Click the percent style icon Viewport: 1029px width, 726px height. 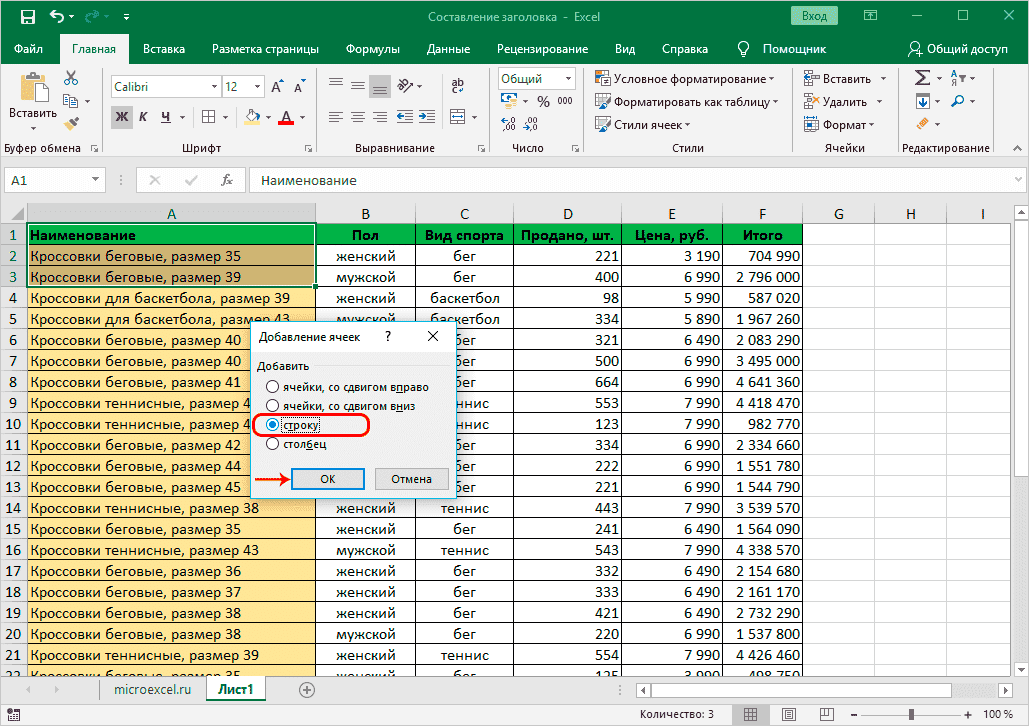pyautogui.click(x=543, y=101)
